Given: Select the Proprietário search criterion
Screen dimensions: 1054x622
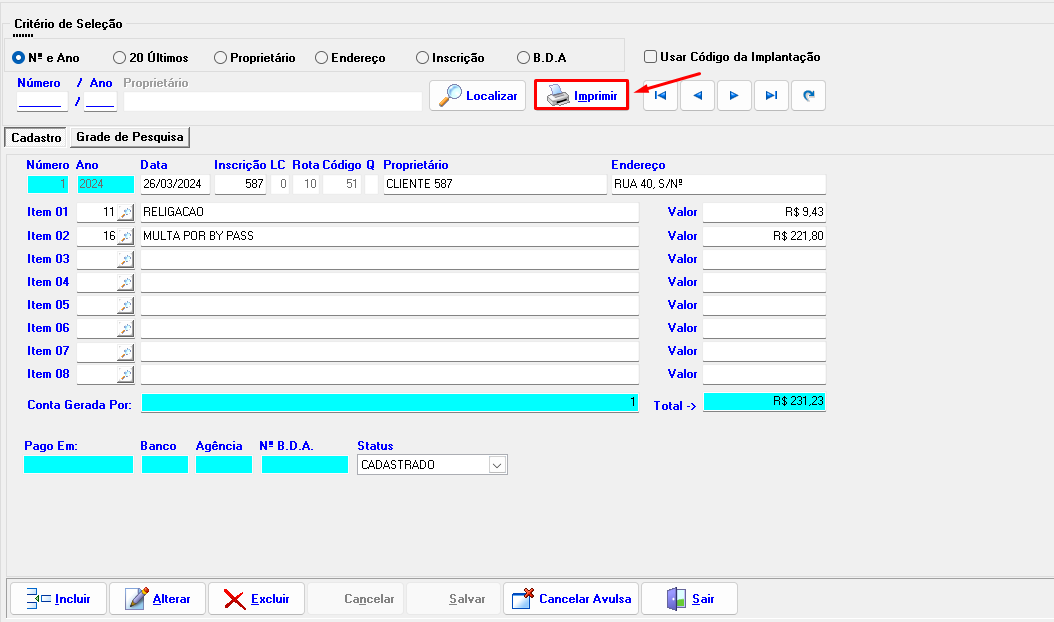Looking at the screenshot, I should (221, 58).
